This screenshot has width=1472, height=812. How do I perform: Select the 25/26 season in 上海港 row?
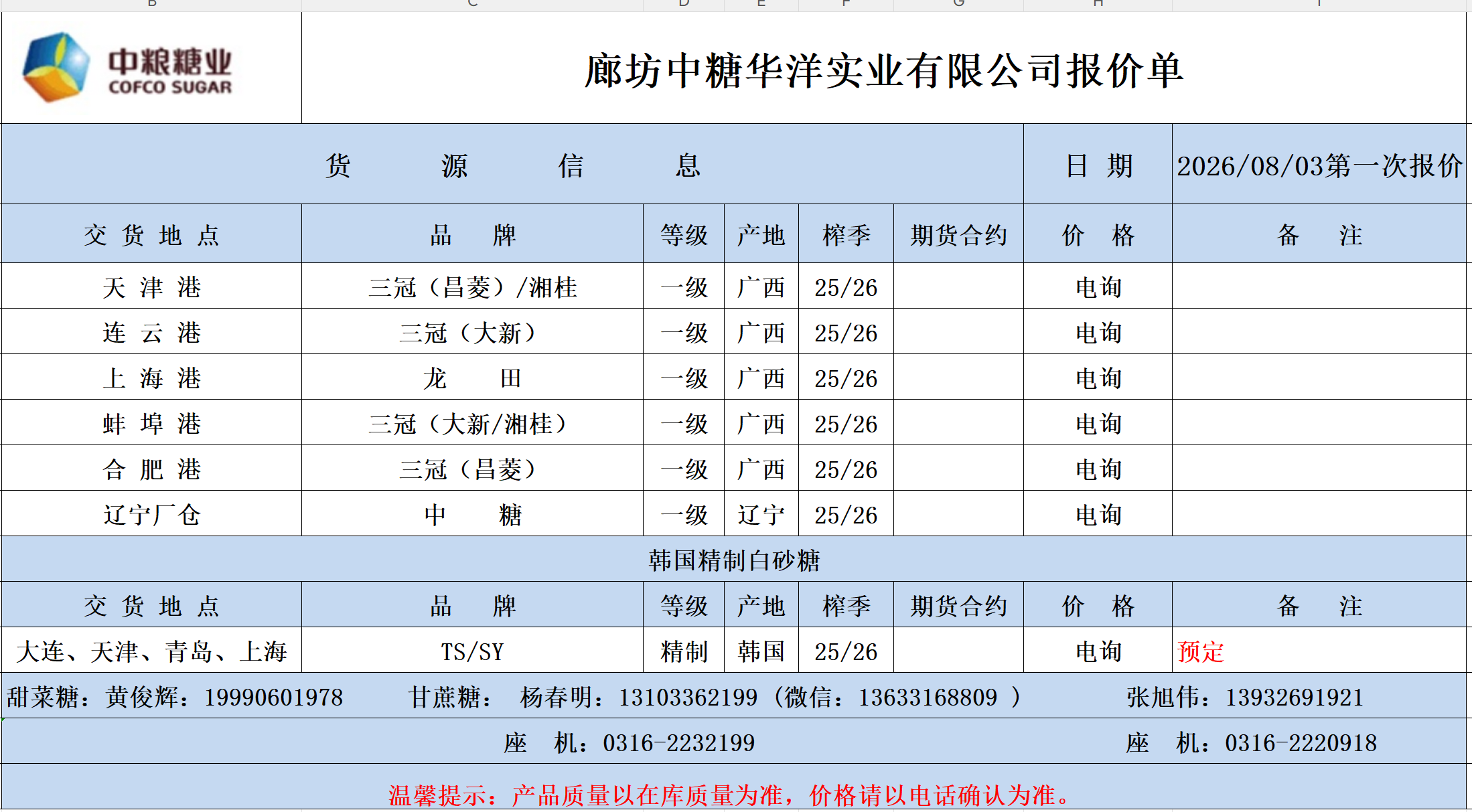[x=846, y=378]
